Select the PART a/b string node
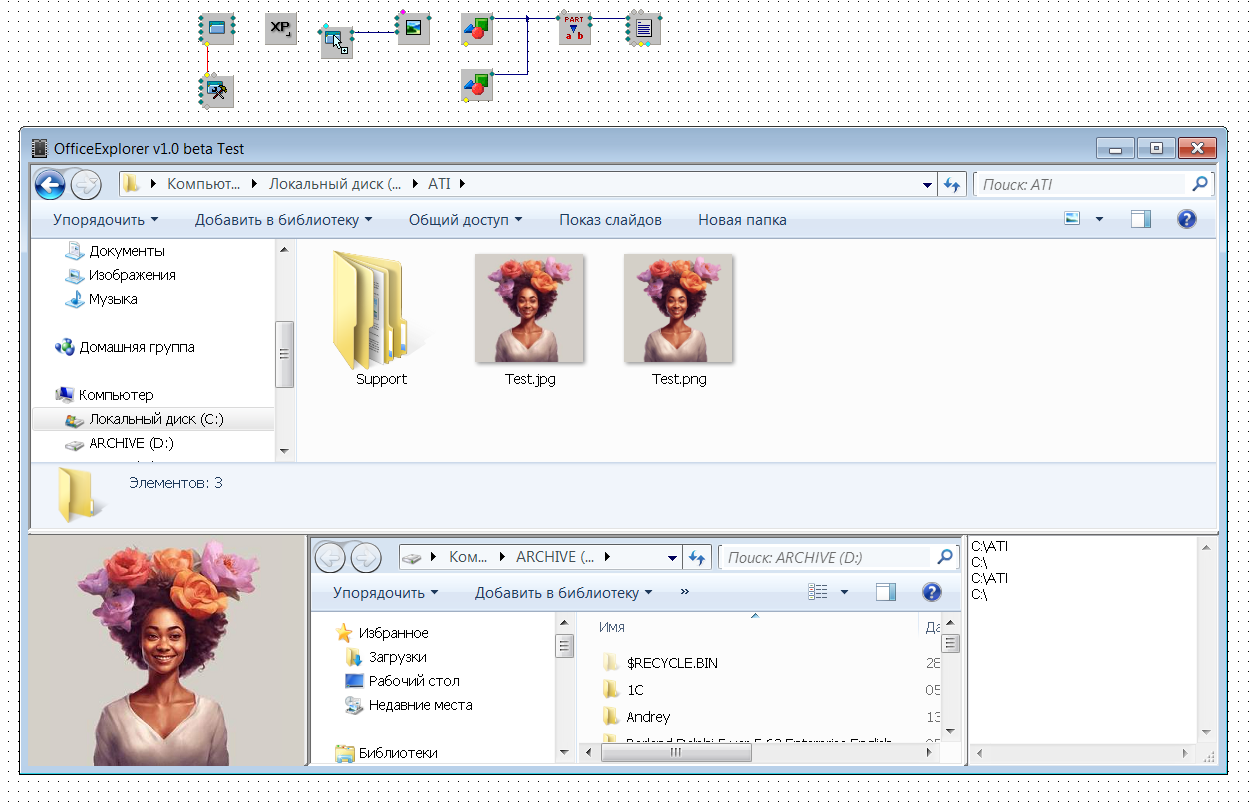 coord(574,28)
